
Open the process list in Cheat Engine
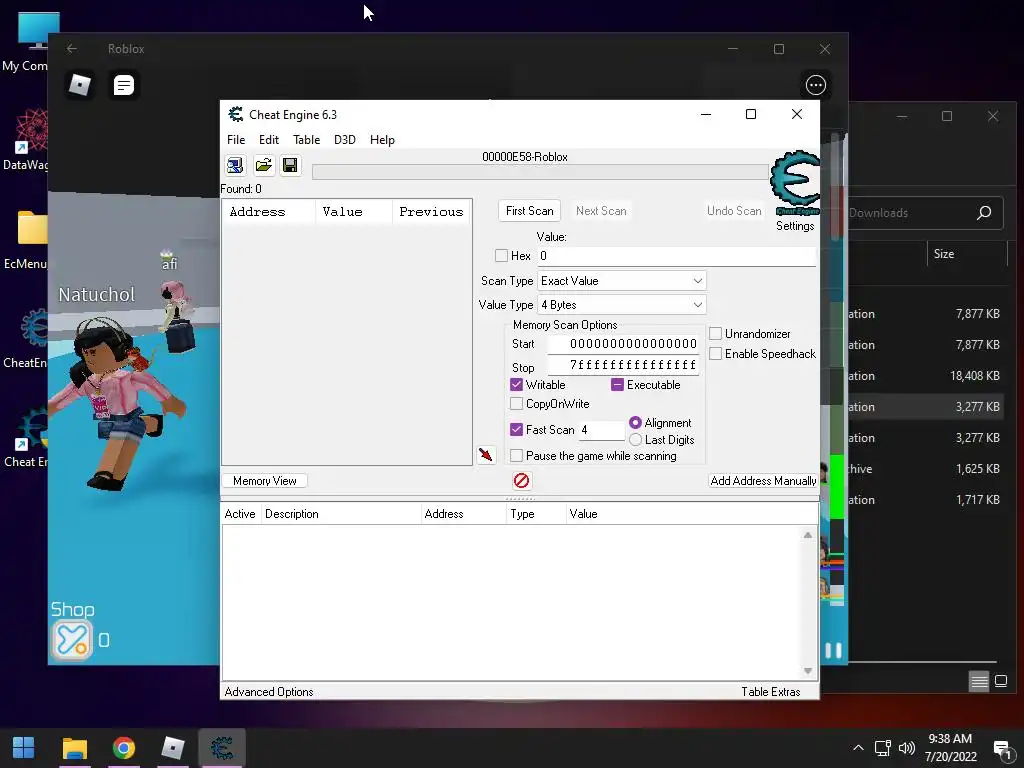(x=235, y=166)
